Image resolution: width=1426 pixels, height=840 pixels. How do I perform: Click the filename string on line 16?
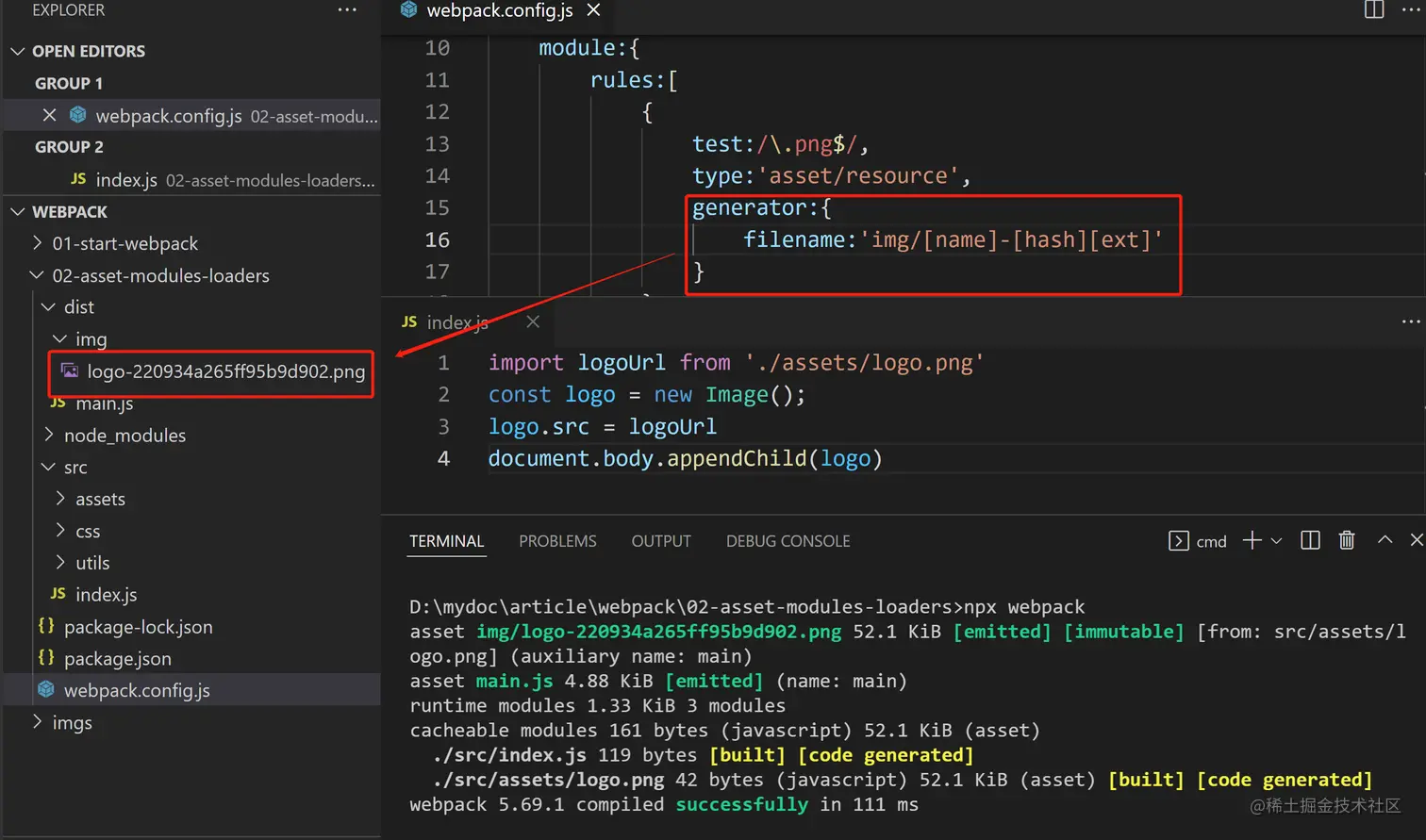[x=1011, y=239]
